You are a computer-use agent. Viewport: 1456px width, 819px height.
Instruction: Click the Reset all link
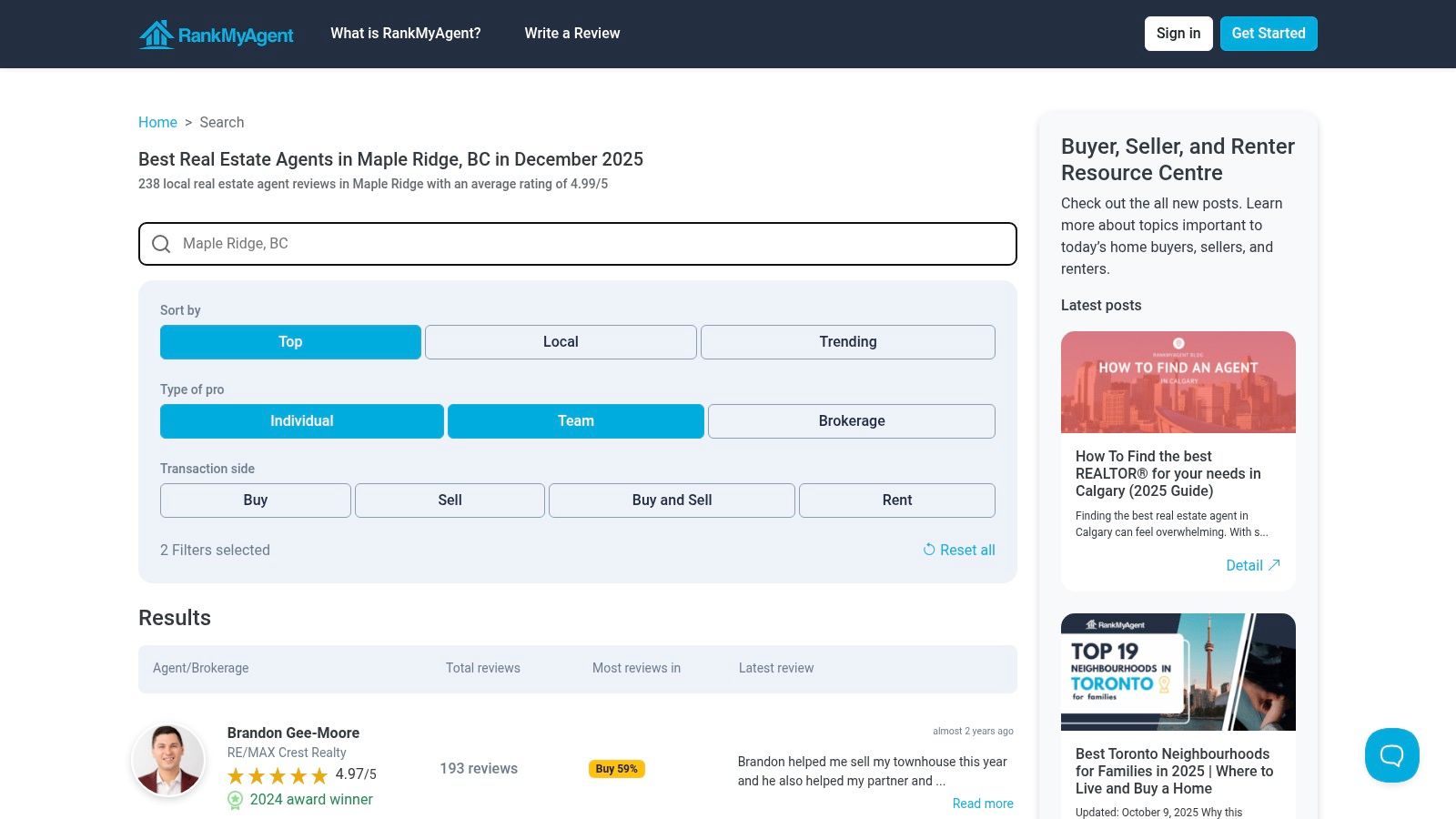click(959, 550)
